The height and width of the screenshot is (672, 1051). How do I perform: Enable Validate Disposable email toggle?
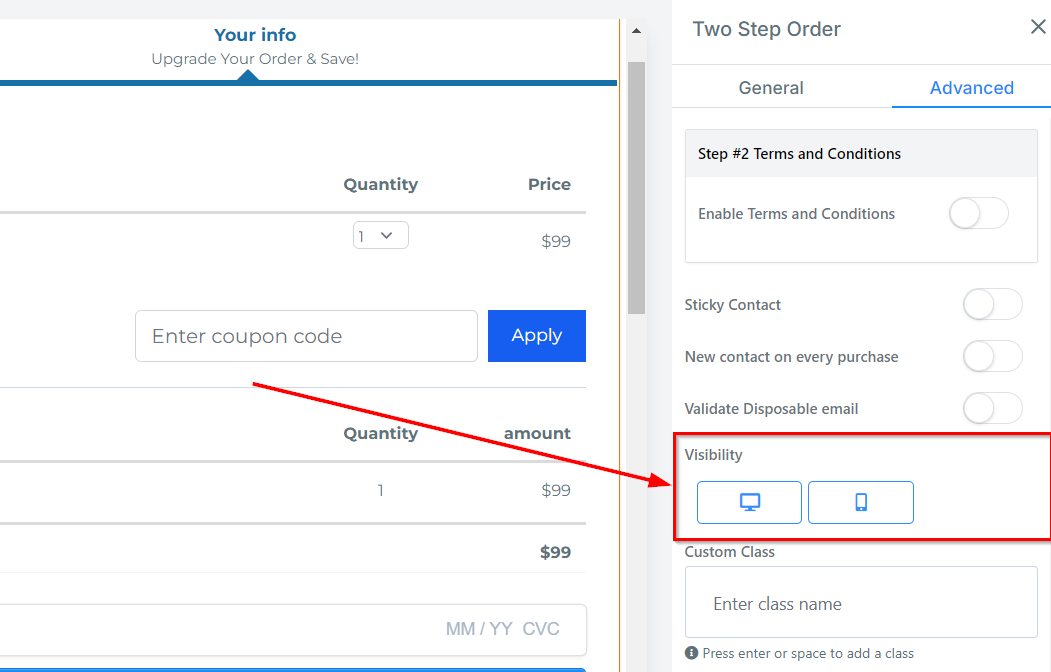[992, 409]
